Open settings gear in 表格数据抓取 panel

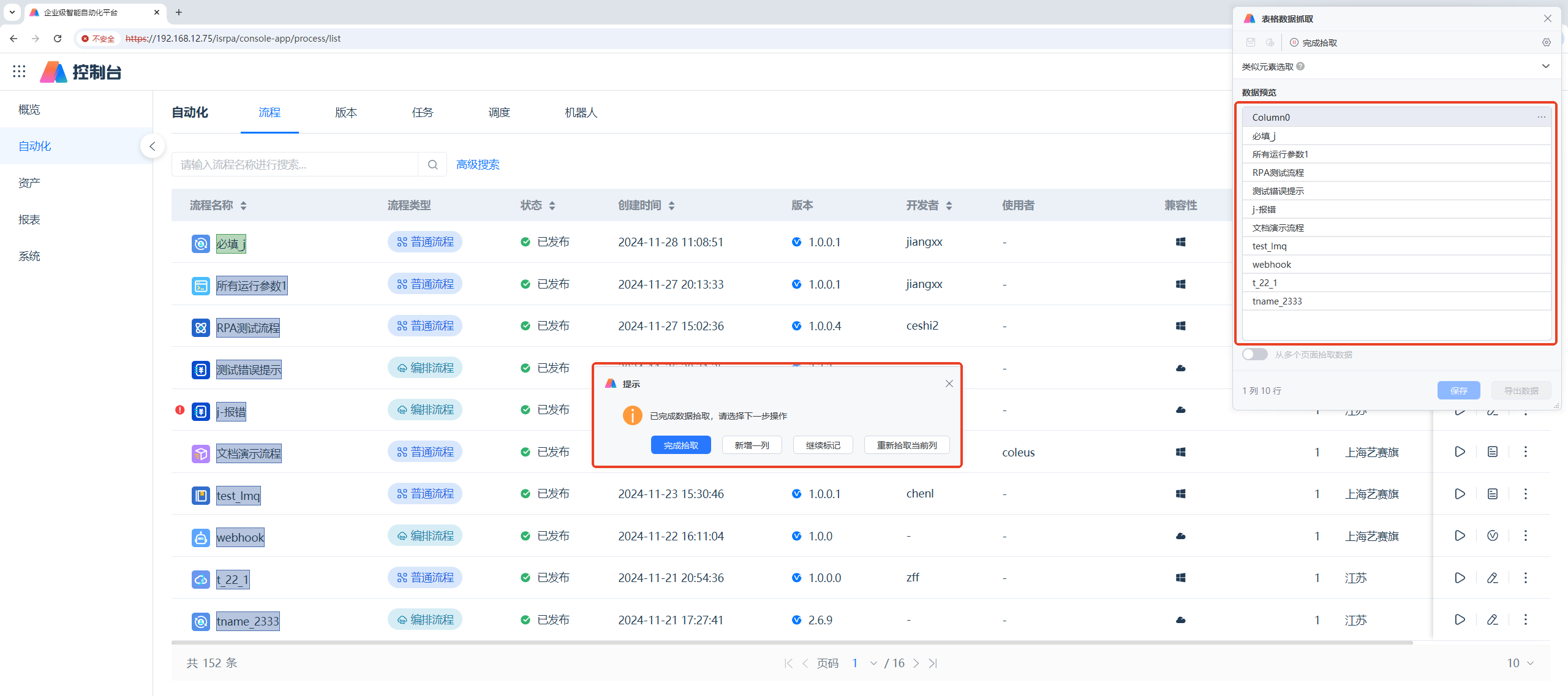pos(1547,42)
